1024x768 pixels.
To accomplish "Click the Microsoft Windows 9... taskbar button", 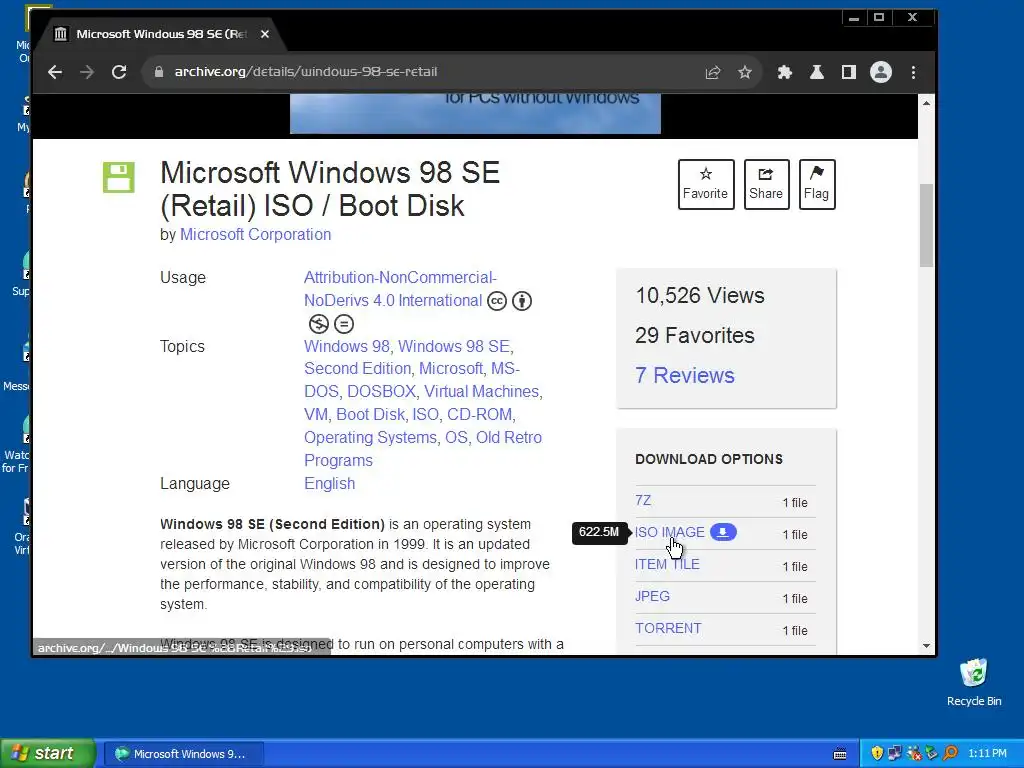I will click(x=183, y=754).
